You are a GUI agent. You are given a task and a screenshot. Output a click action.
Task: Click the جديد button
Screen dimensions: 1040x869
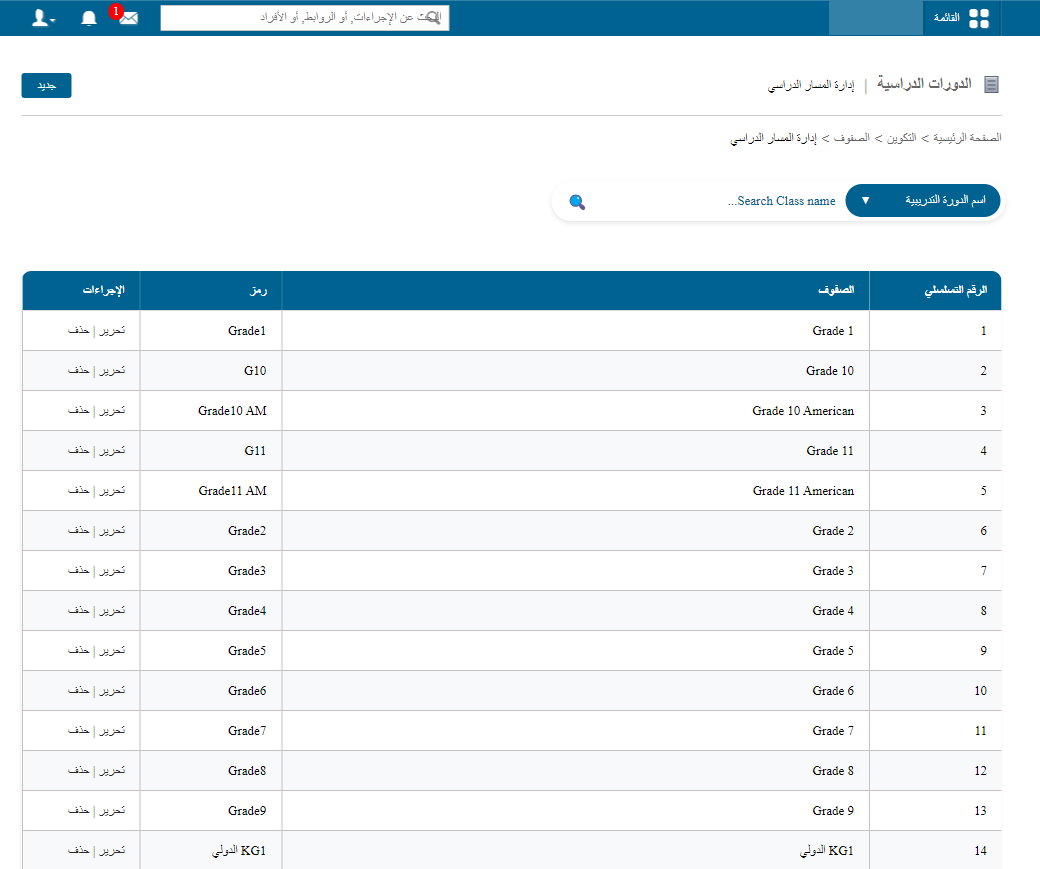pyautogui.click(x=46, y=86)
